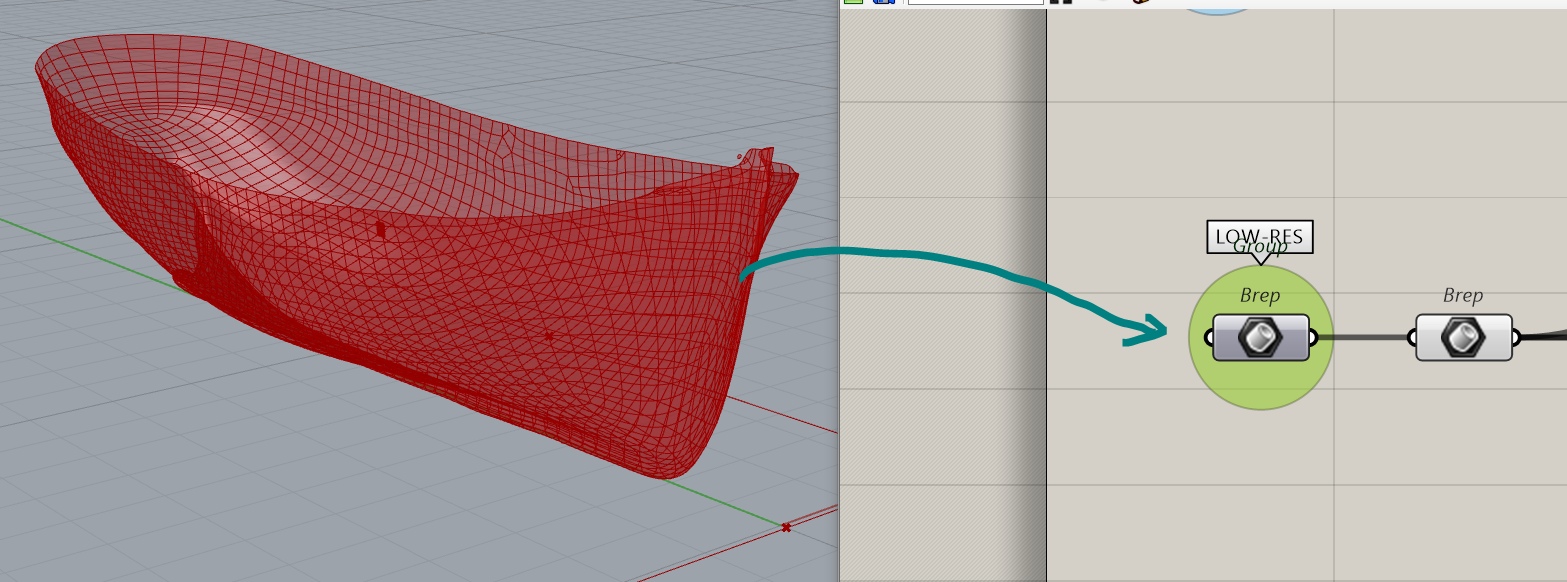This screenshot has height=582, width=1567.
Task: Click the input grip of the grouped Brep
Action: click(x=1209, y=337)
